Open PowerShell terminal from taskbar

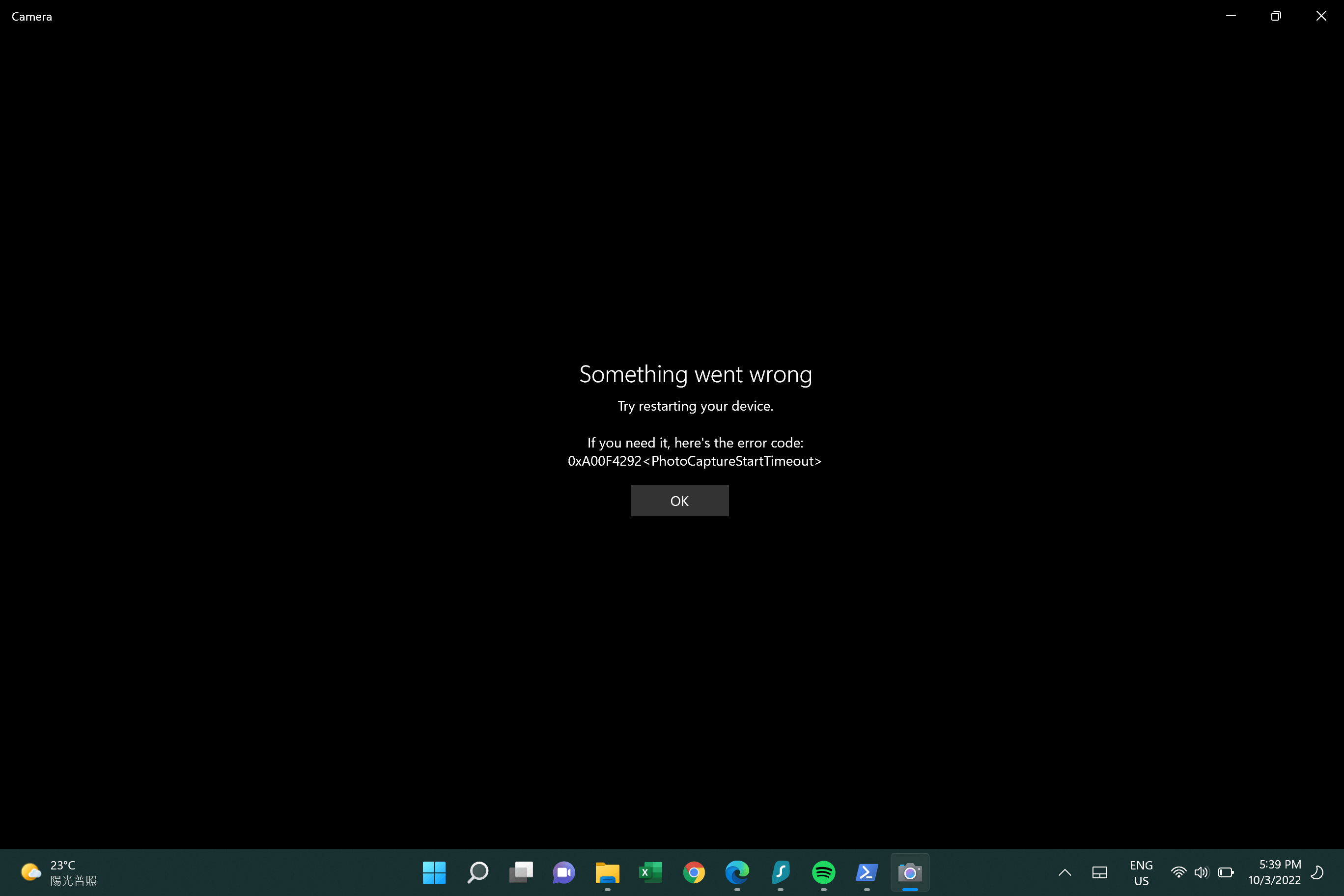(x=867, y=872)
